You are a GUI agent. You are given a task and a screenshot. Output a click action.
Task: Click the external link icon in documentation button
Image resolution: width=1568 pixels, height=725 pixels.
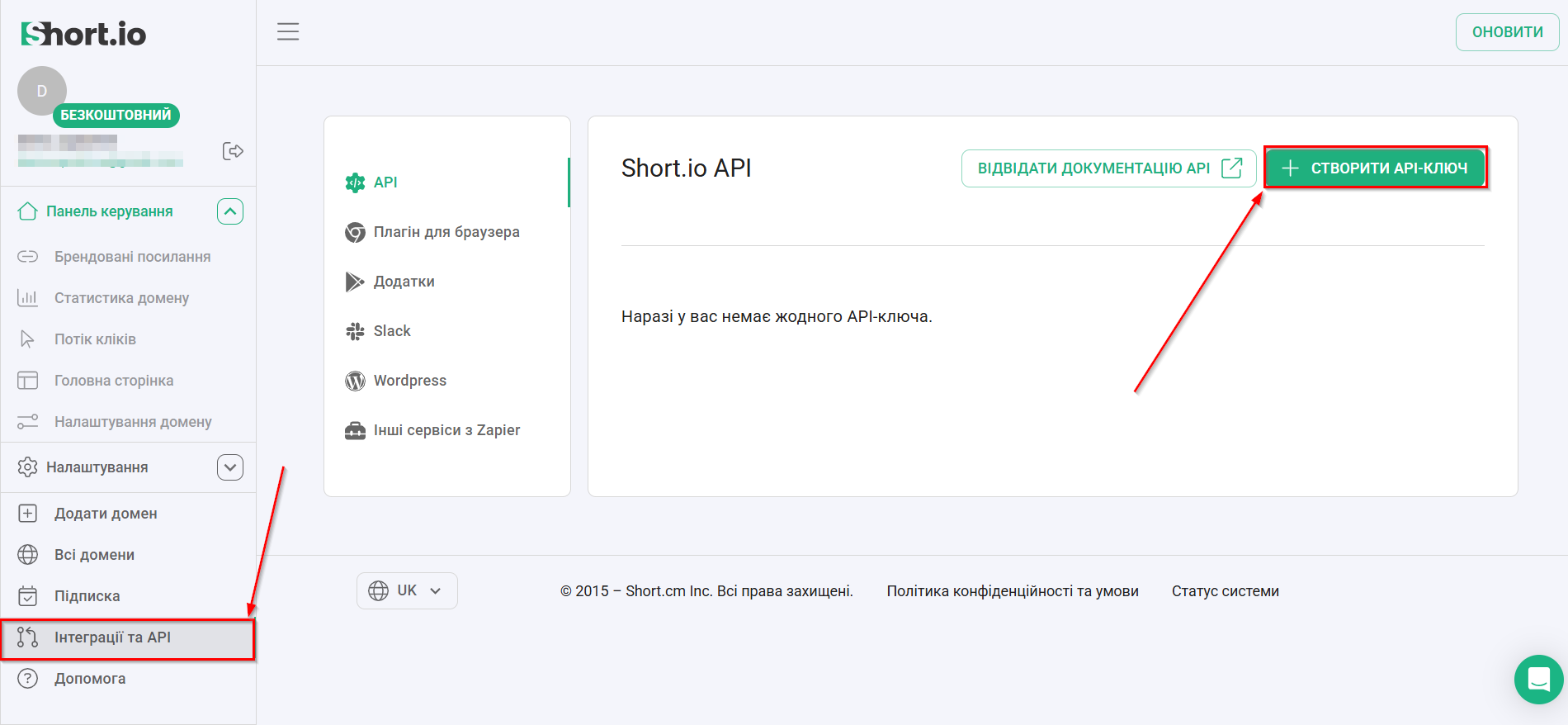point(1232,168)
